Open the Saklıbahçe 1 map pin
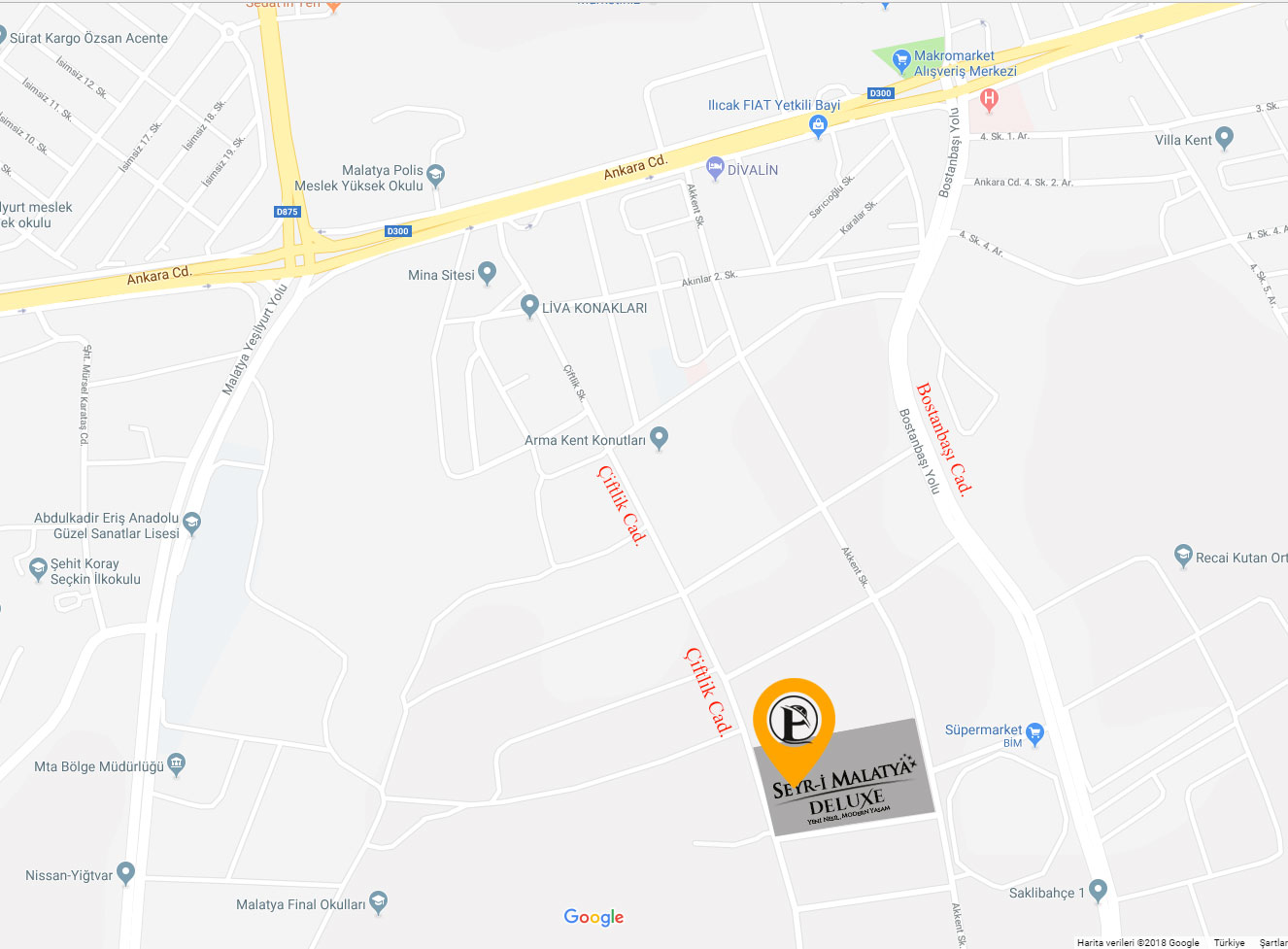Screen dimensions: 1288x949 [1098, 890]
